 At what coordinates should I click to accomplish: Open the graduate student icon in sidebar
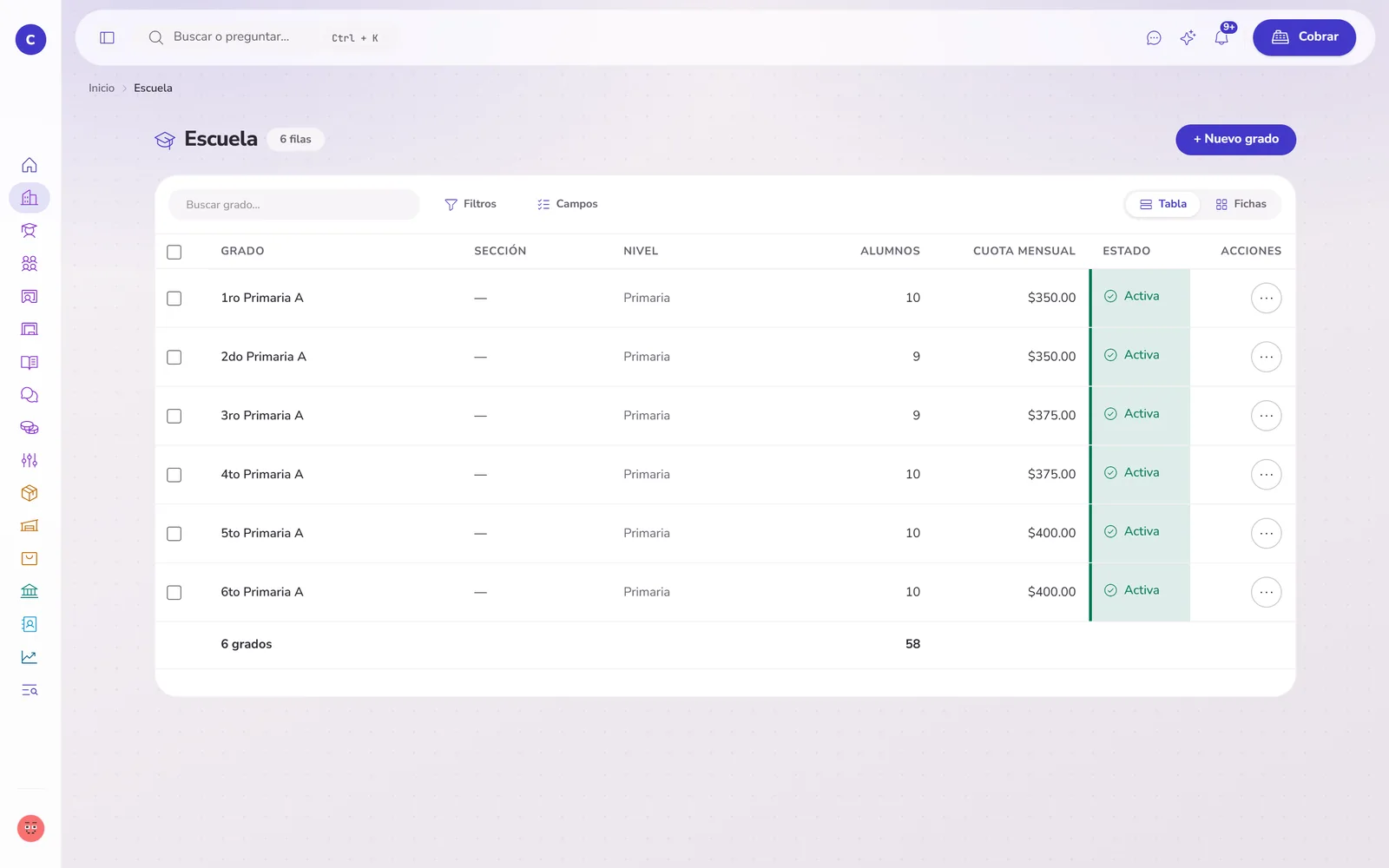tap(30, 231)
